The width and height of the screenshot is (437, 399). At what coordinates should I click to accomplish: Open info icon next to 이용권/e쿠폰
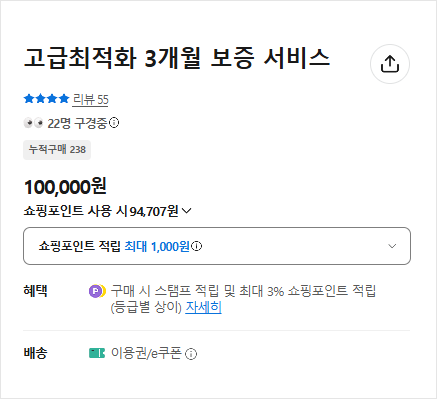point(191,354)
